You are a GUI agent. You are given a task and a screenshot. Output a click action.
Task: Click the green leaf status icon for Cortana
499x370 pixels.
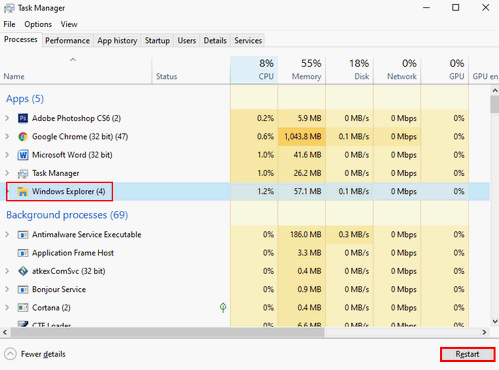(x=223, y=307)
